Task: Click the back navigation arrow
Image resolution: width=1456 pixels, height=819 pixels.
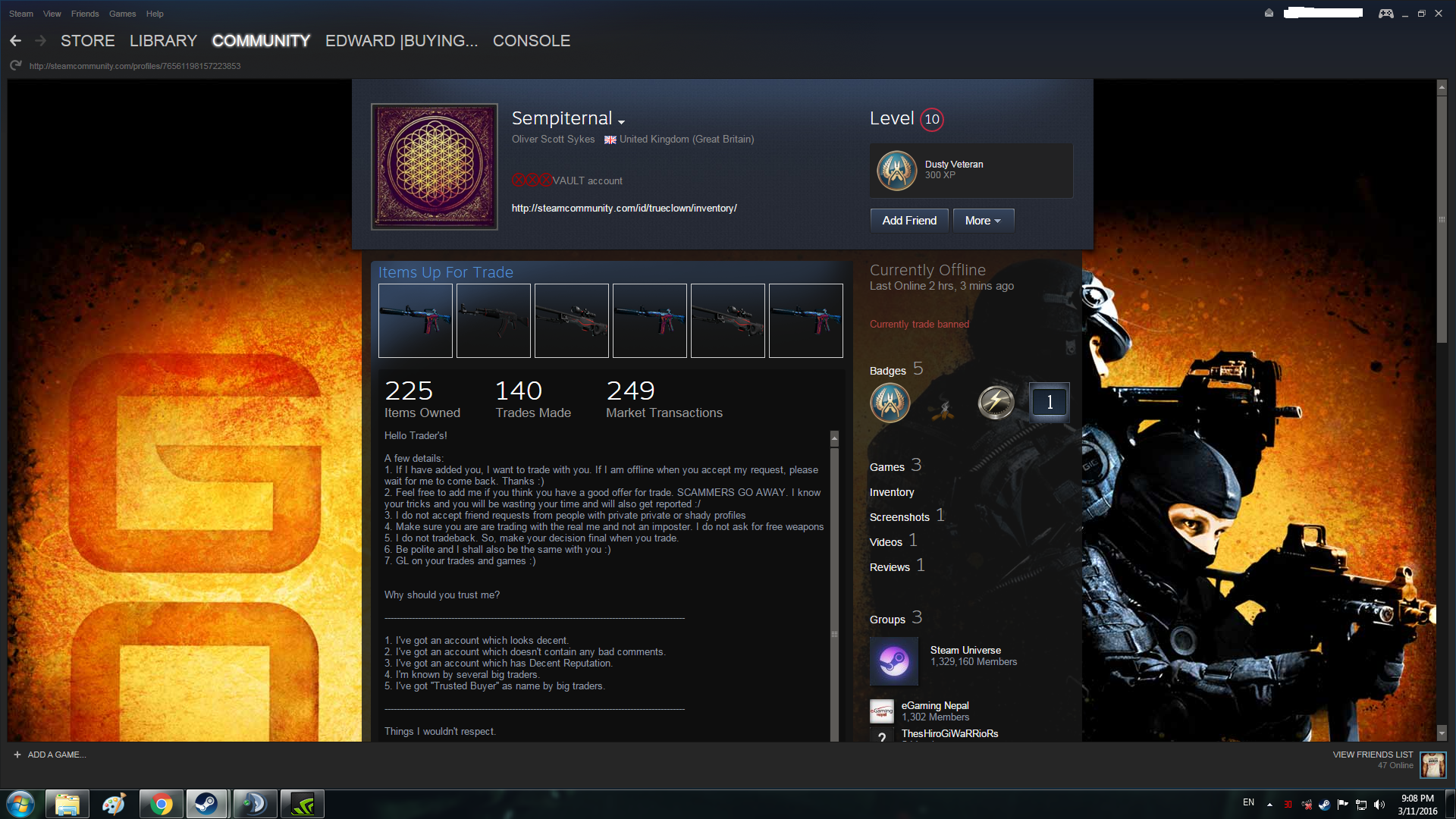Action: 15,41
